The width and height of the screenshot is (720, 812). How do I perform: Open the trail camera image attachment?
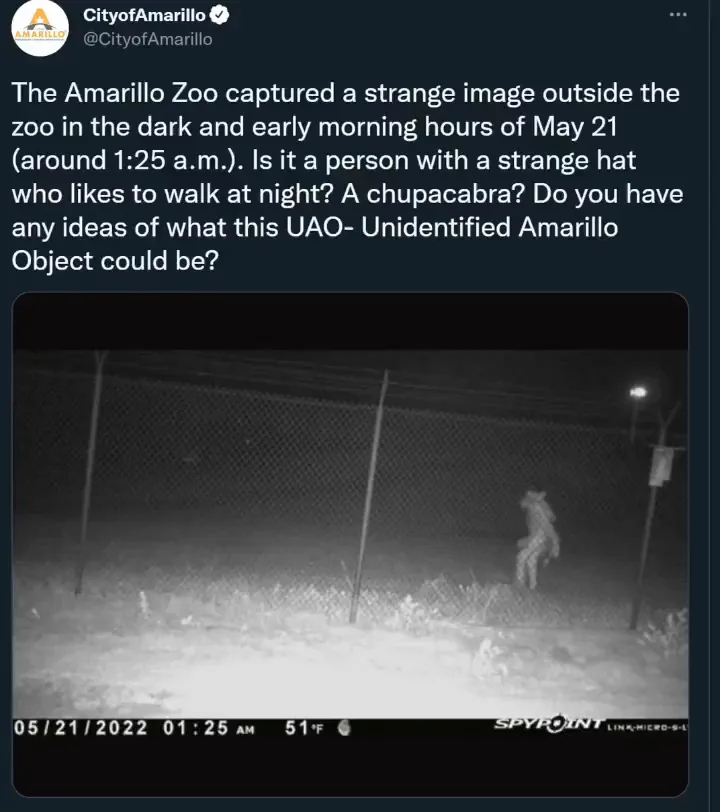(350, 544)
